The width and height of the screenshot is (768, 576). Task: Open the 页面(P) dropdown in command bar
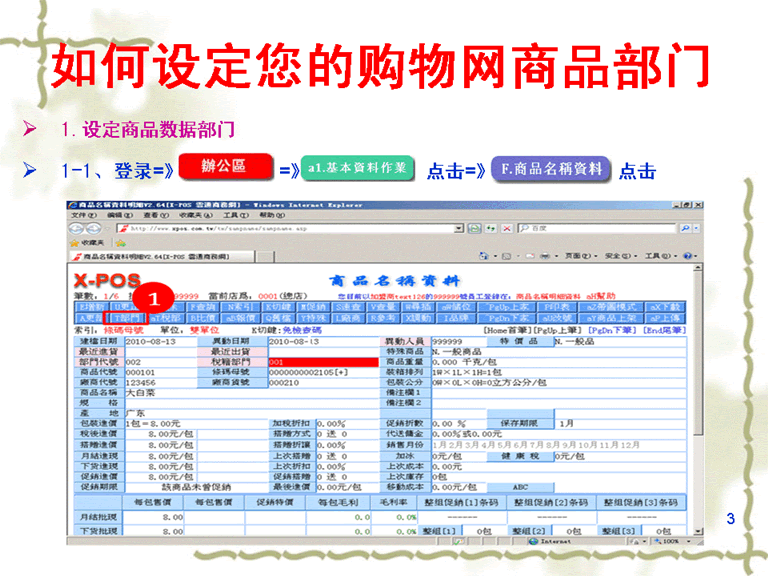[x=581, y=256]
